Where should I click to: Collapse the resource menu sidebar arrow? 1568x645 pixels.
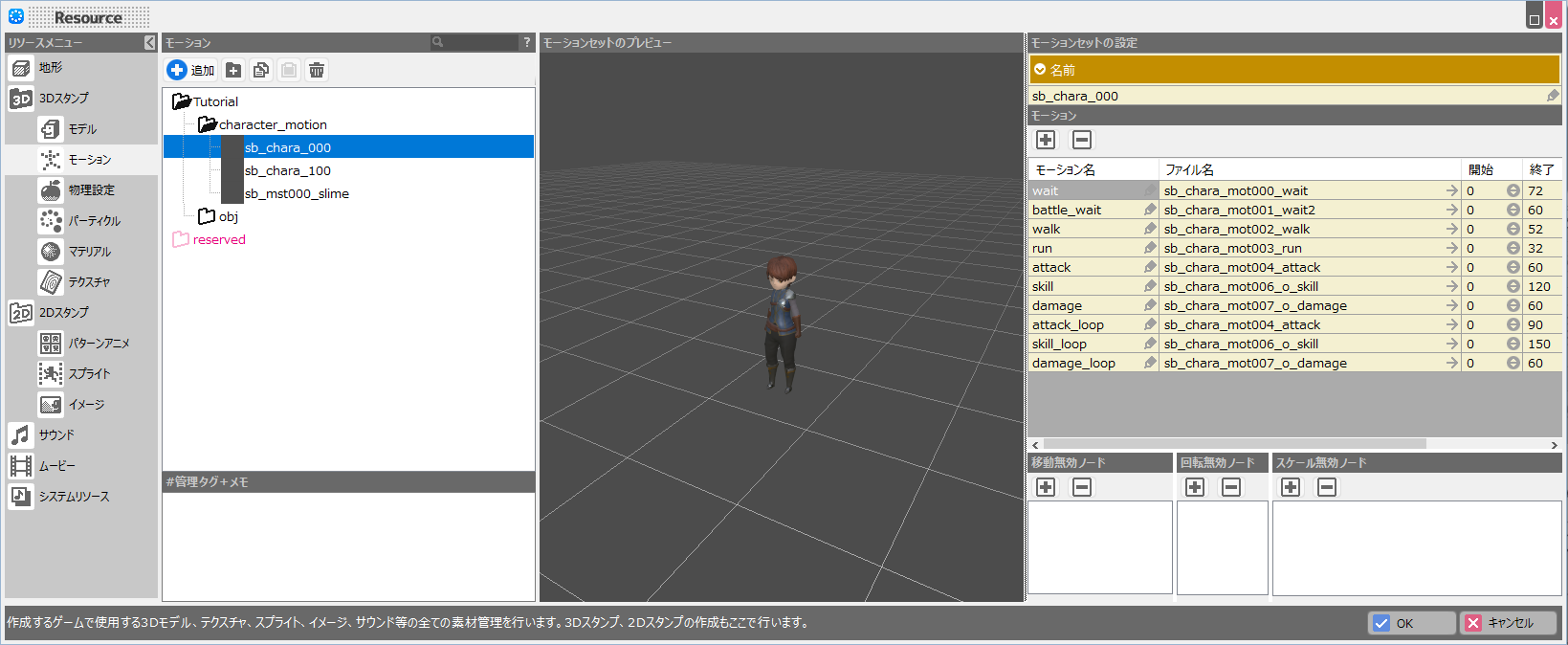coord(149,43)
